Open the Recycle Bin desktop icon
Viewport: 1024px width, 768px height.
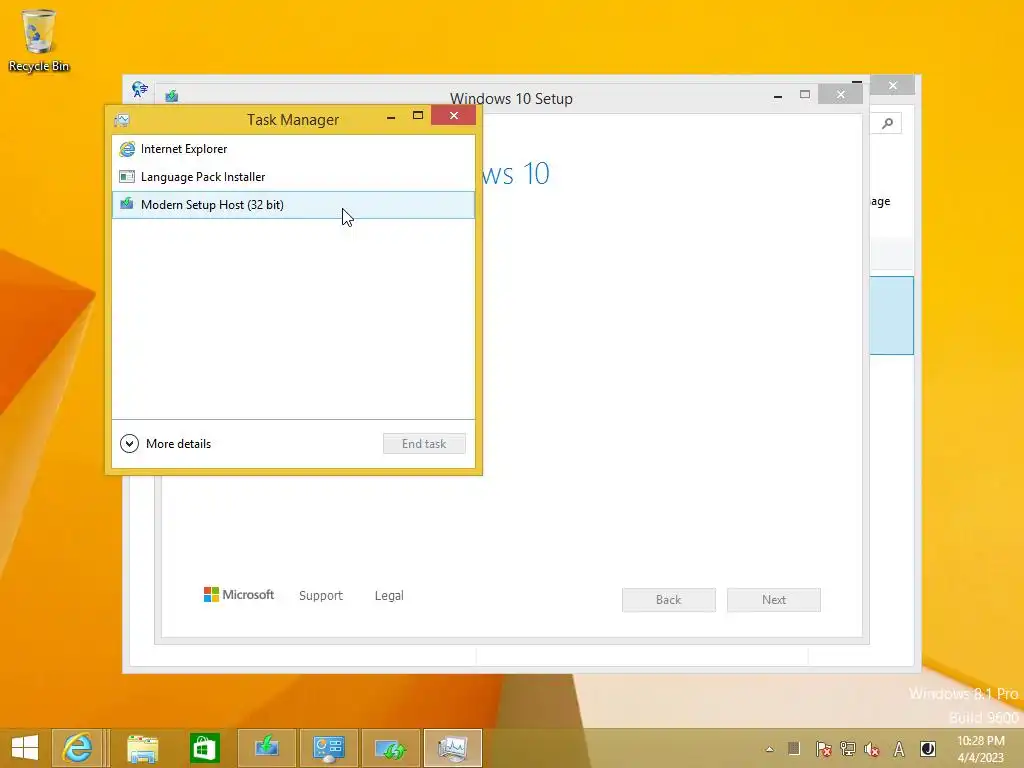point(39,40)
